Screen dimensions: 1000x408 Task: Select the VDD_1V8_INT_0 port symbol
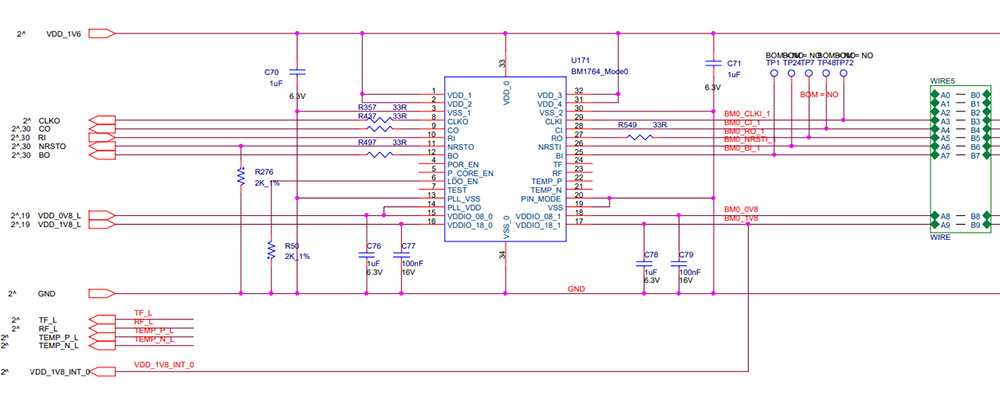coord(106,371)
